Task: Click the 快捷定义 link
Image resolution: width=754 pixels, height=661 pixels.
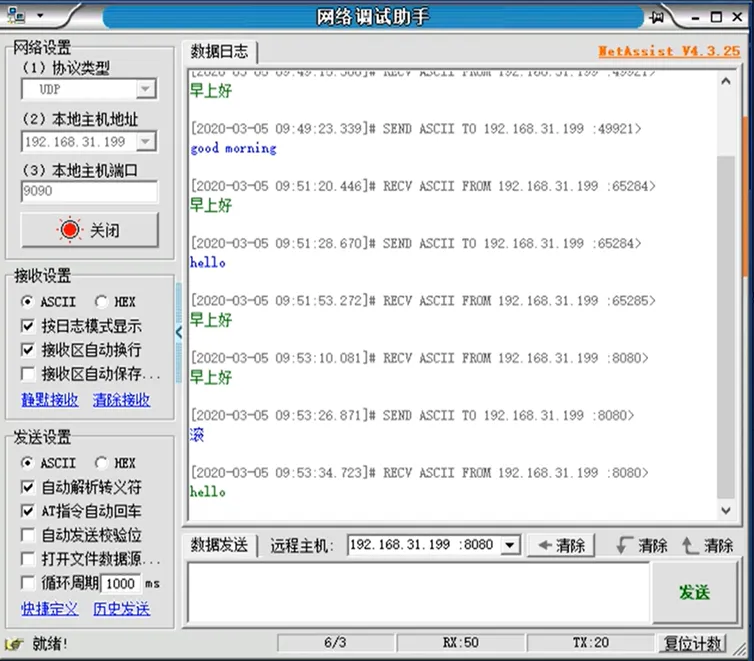Action: 50,609
